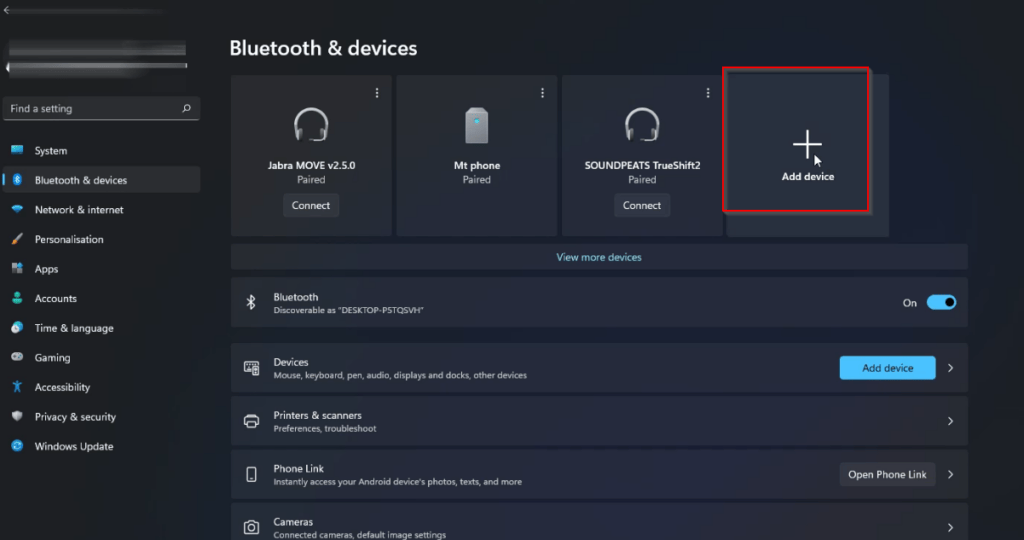Click the SOUNDPEATS TrueShift2 device name
Screen dimensions: 1024x540
pos(643,165)
